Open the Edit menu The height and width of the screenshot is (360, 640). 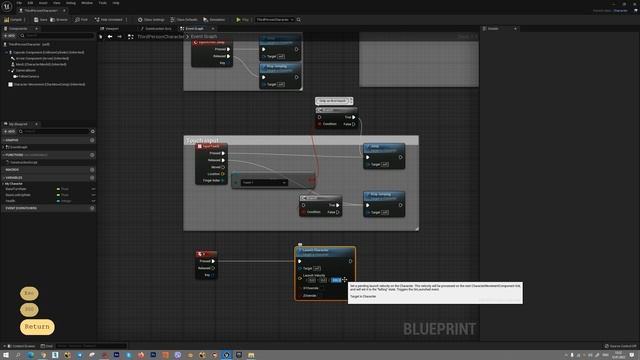tap(30, 3)
